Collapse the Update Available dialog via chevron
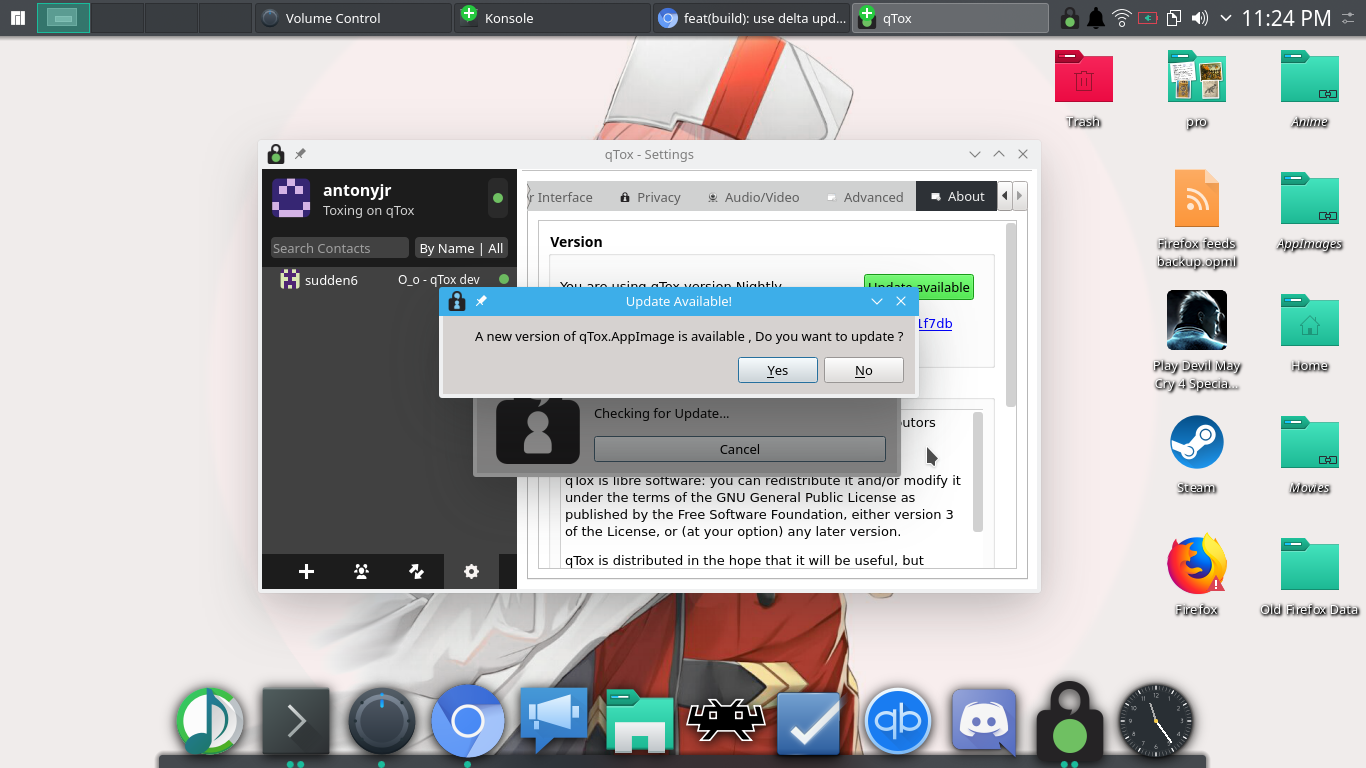The width and height of the screenshot is (1366, 768). [877, 301]
